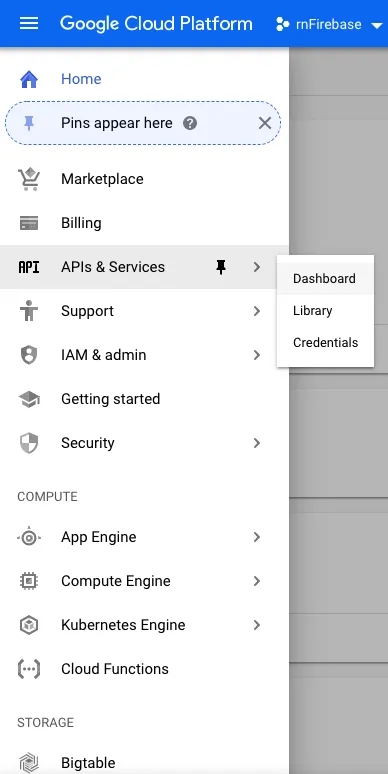The height and width of the screenshot is (774, 388).
Task: Expand the Security submenu chevron
Action: point(257,443)
